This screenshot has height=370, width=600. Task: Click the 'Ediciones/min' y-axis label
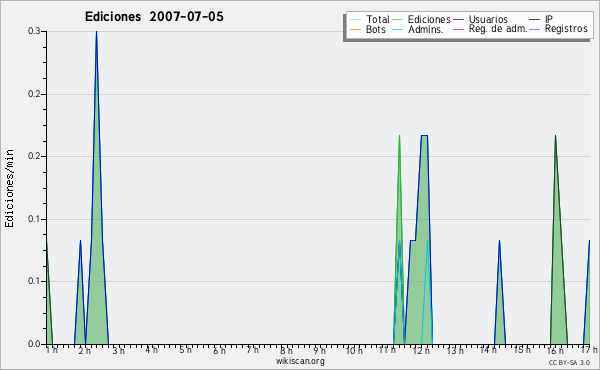9,188
